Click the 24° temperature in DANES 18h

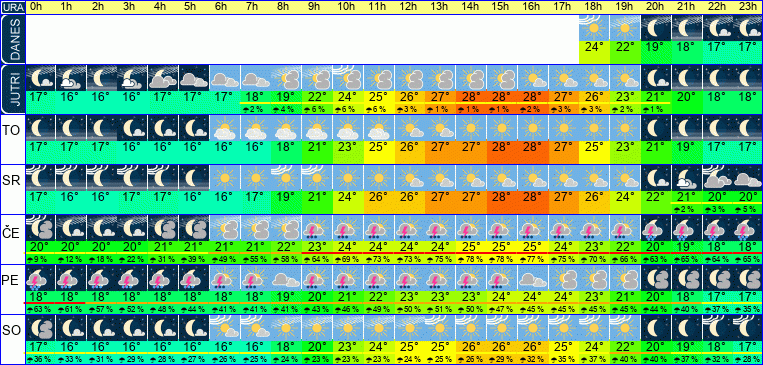pos(594,48)
